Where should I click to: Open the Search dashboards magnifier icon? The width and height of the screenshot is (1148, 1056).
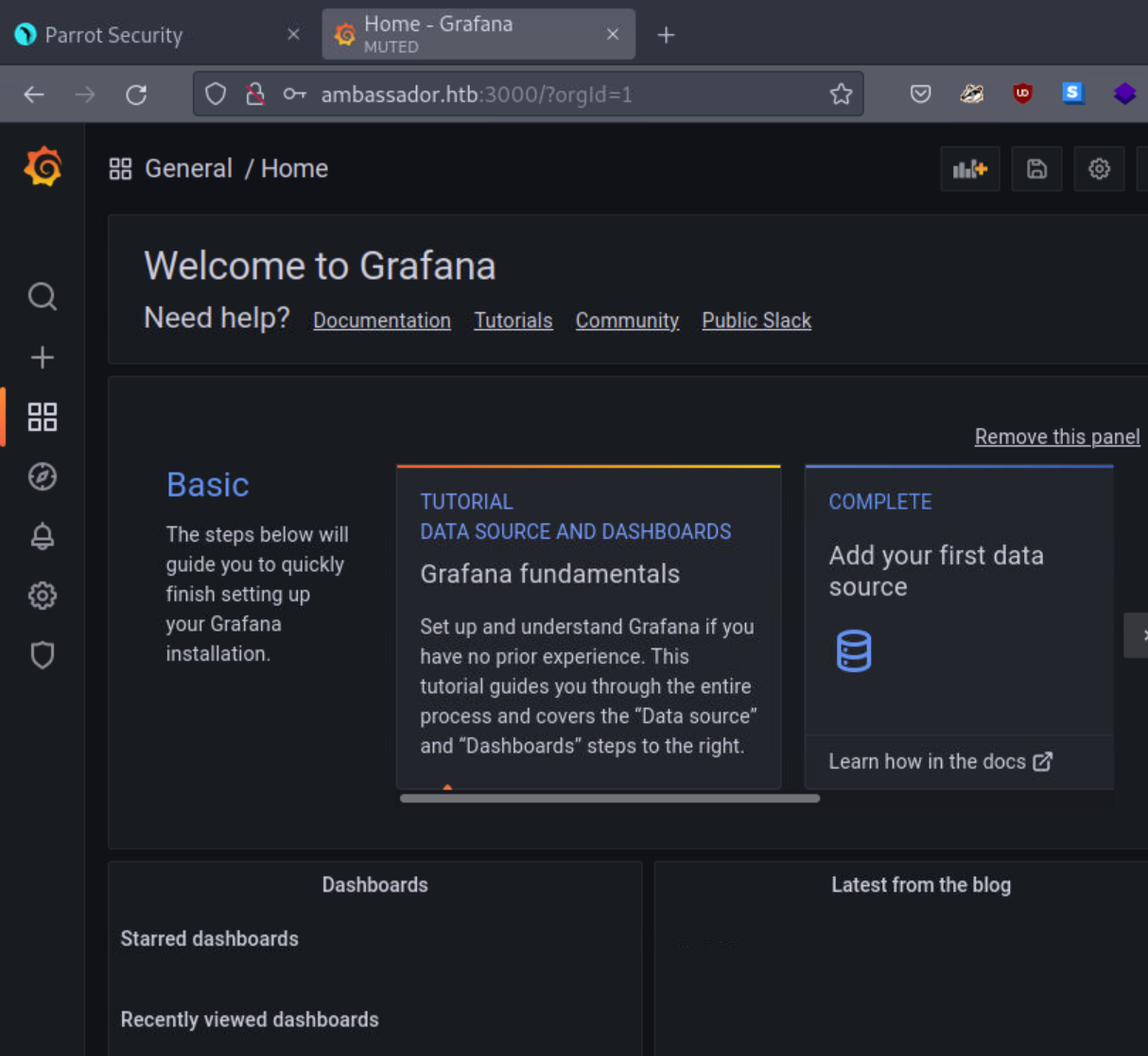(x=43, y=297)
